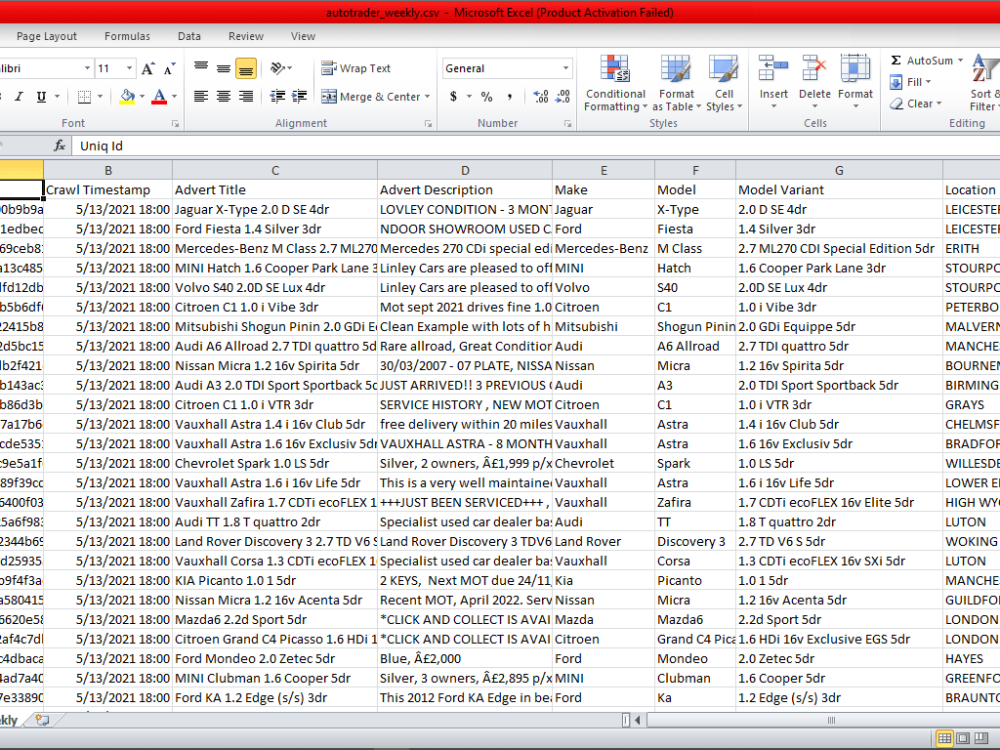Open the Page Layout tab
Viewport: 1000px width, 750px height.
click(x=47, y=36)
